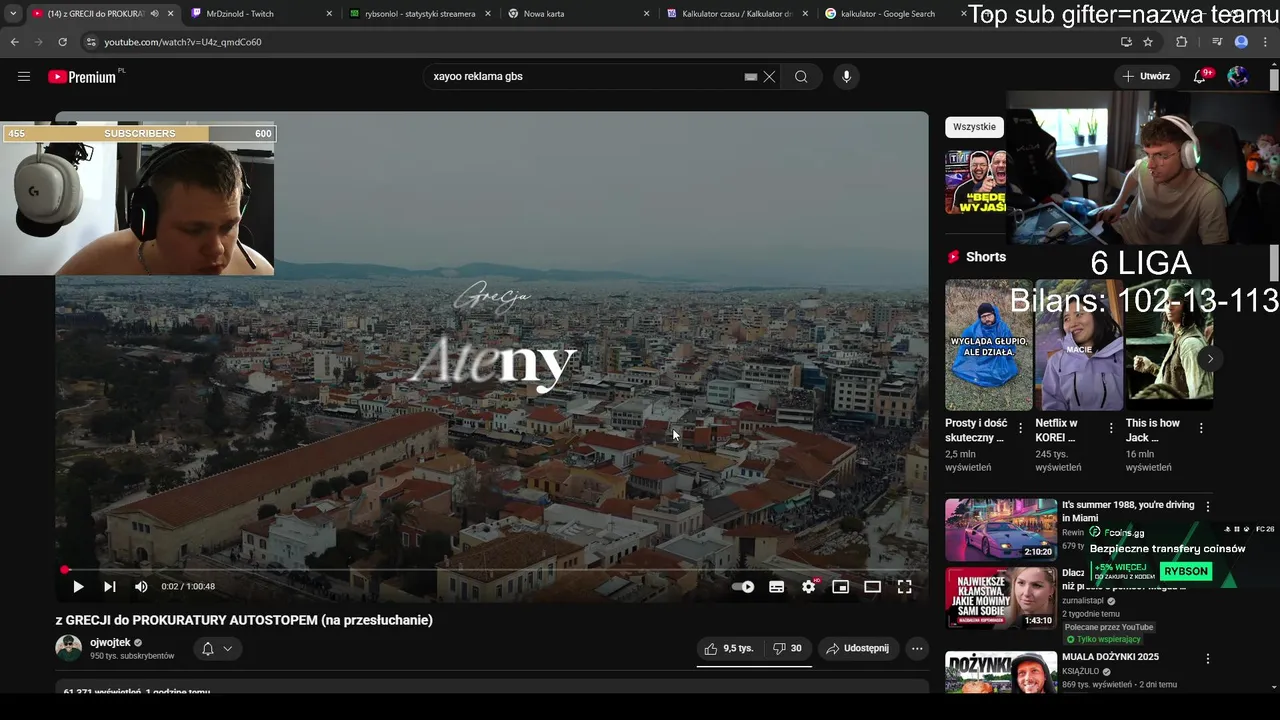This screenshot has width=1280, height=720.
Task: Go back in browser history
Action: pos(14,42)
